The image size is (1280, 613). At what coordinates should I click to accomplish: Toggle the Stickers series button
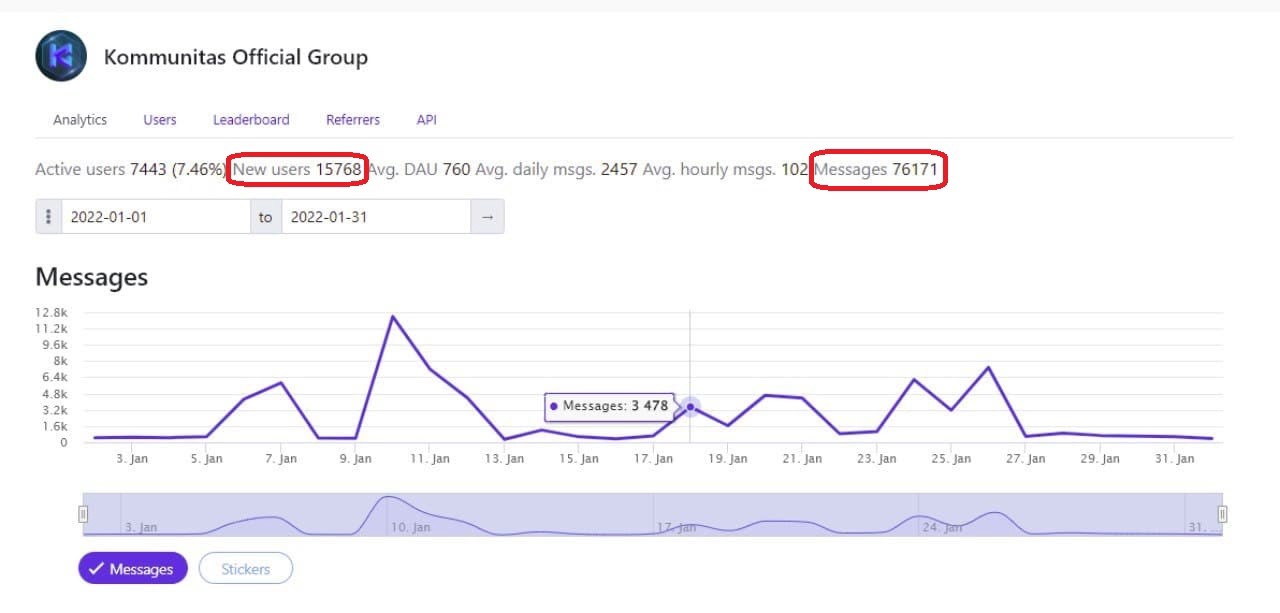point(246,569)
